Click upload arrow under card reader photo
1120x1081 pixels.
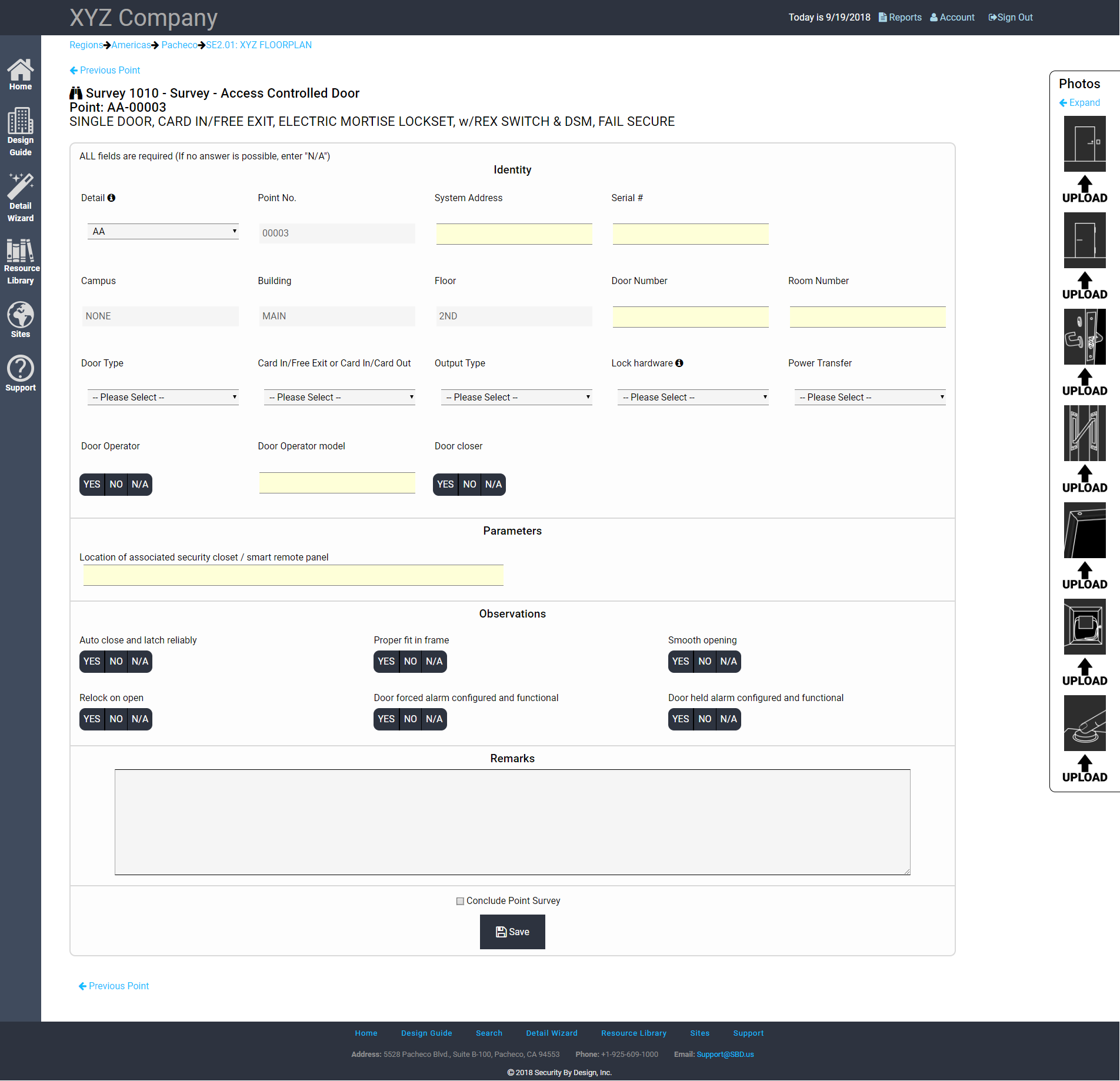1085,672
